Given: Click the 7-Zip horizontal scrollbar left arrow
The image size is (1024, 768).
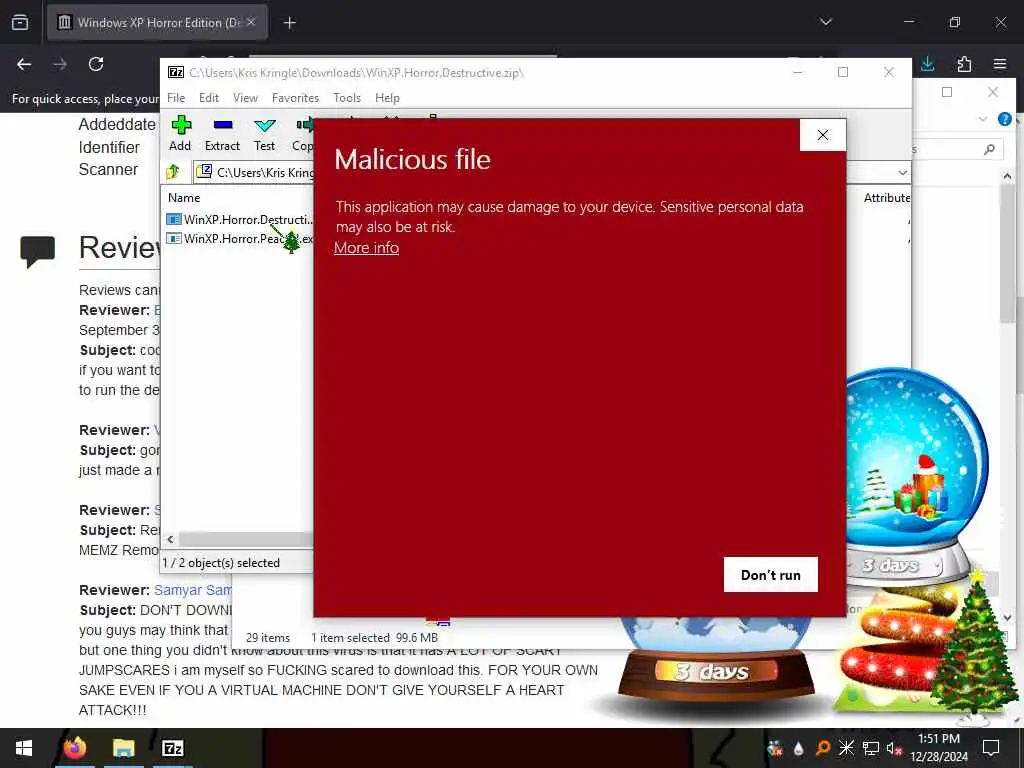Looking at the screenshot, I should [x=170, y=539].
